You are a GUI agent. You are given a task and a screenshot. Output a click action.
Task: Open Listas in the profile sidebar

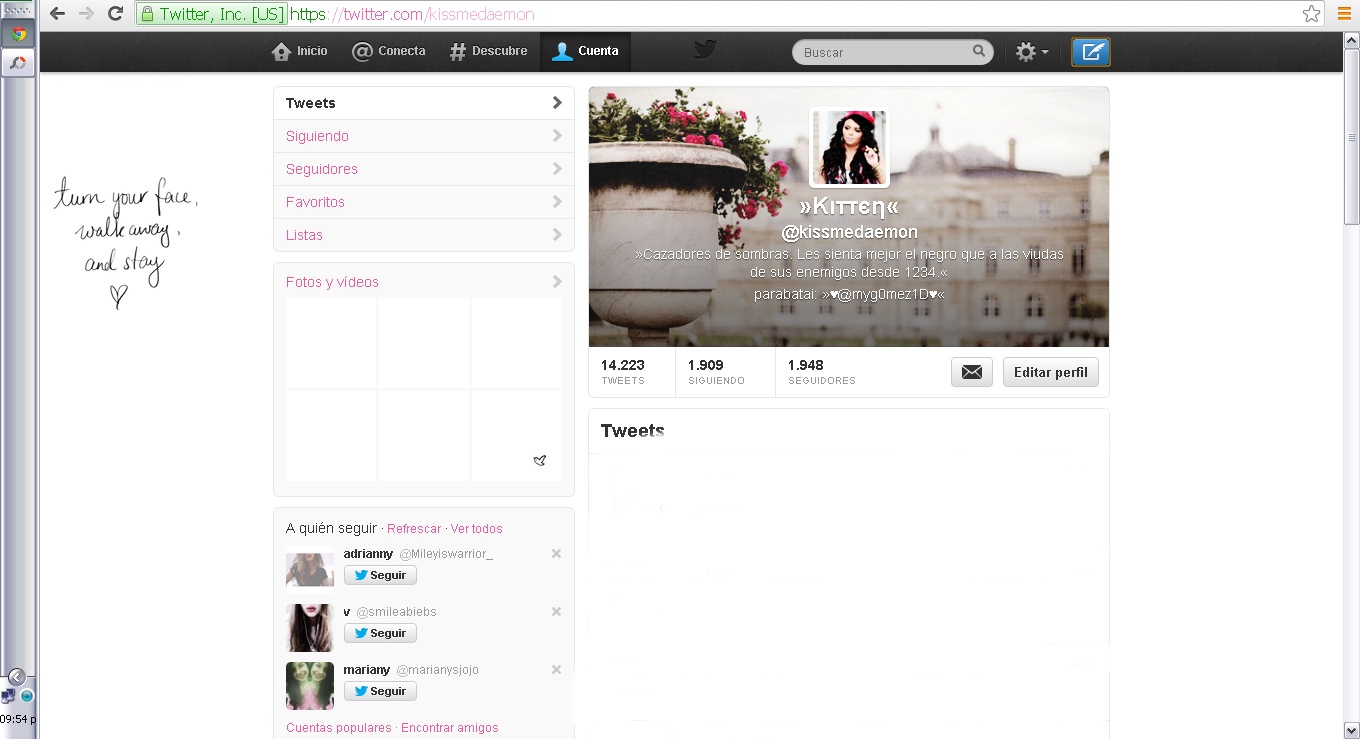pos(424,235)
